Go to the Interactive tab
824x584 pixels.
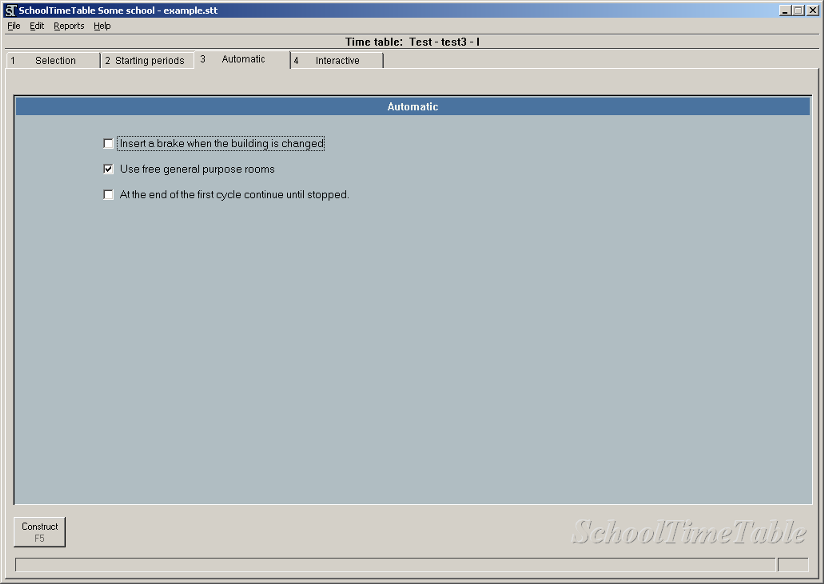(337, 60)
